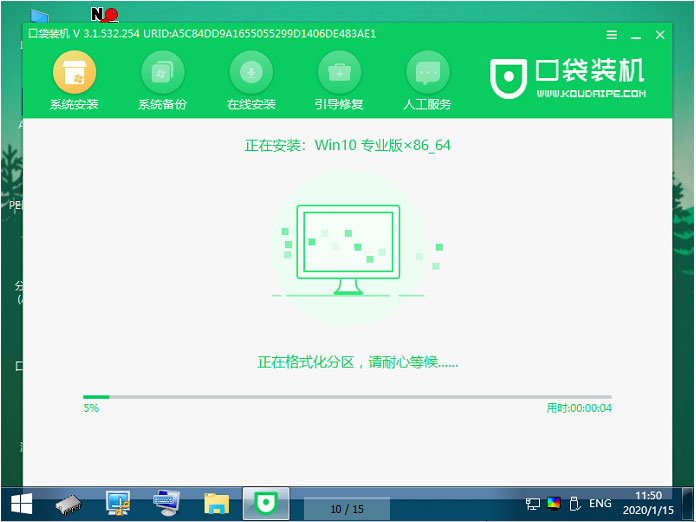Image resolution: width=696 pixels, height=522 pixels.
Task: Open 引导修复 (Boot Repair) tool
Action: 339,74
